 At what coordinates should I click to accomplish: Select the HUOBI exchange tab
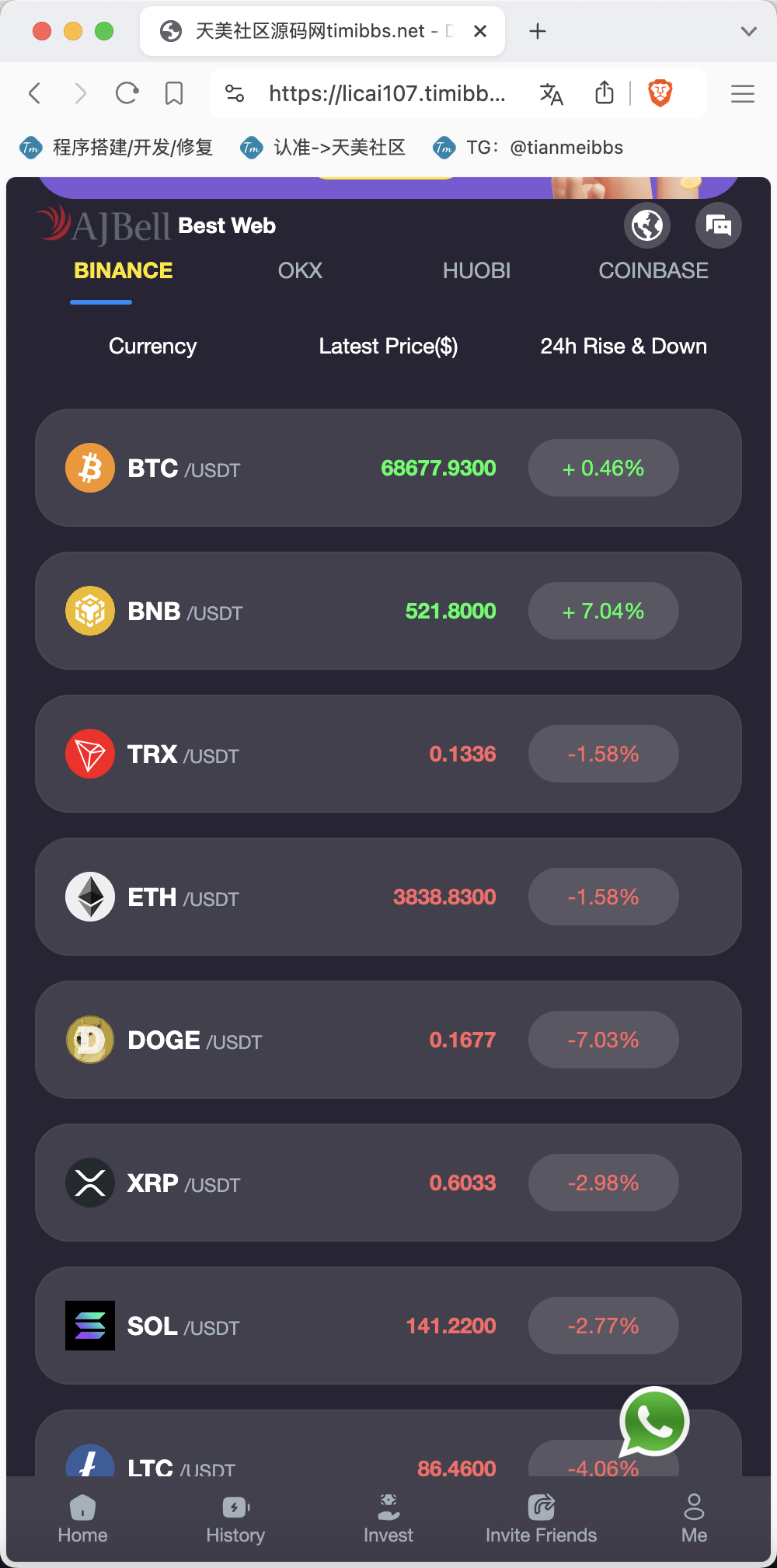(476, 270)
